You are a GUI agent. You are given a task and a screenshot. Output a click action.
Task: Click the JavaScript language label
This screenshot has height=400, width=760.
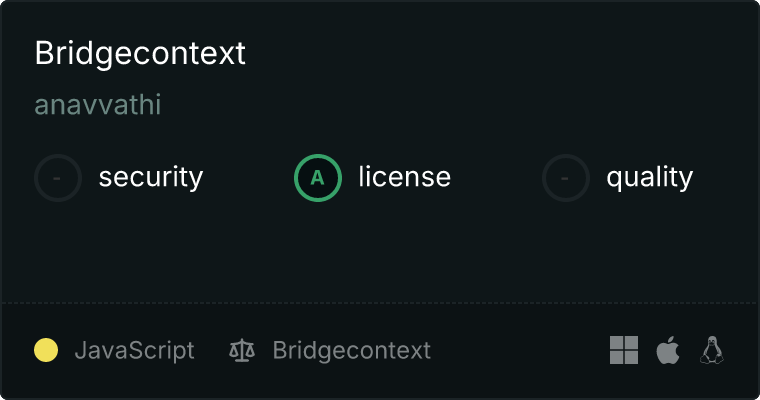pos(134,350)
